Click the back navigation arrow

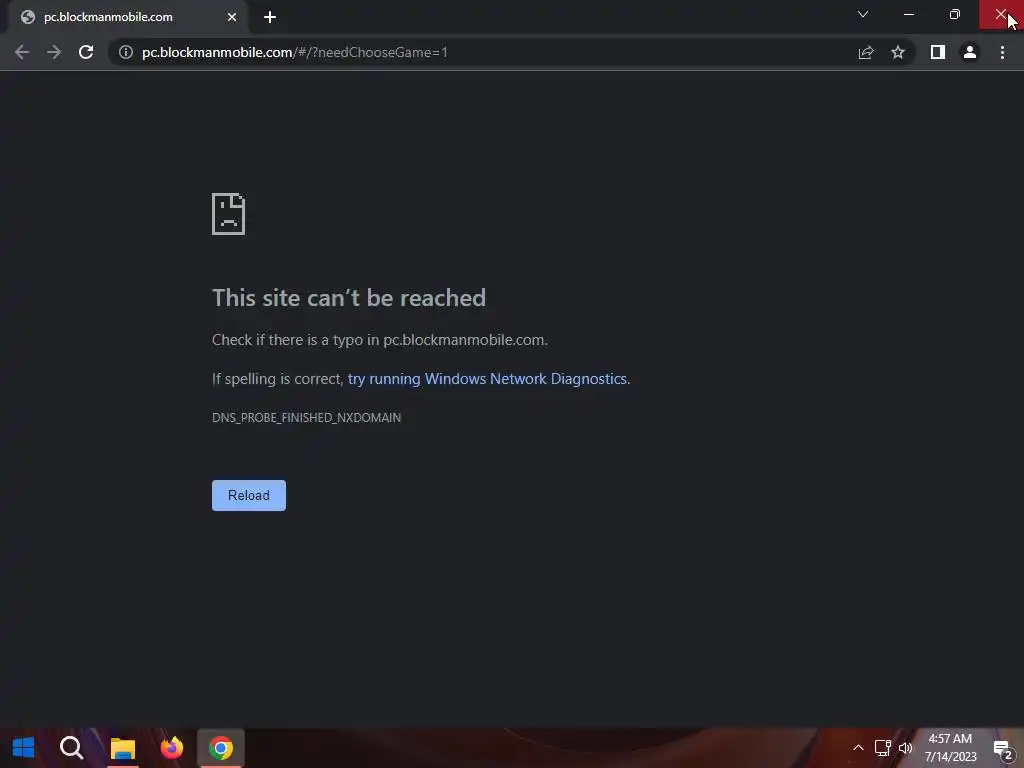pos(22,52)
